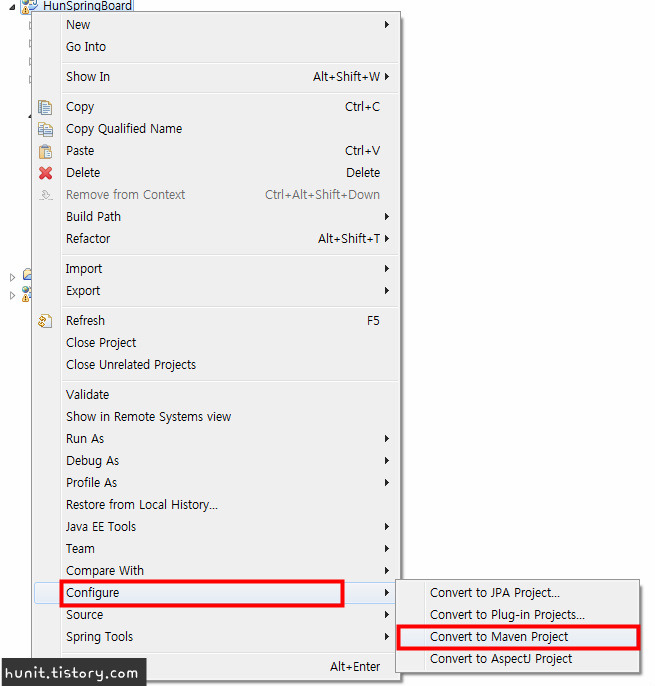Screen dimensions: 655x686
Task: Choose Validate
Action: click(217, 395)
